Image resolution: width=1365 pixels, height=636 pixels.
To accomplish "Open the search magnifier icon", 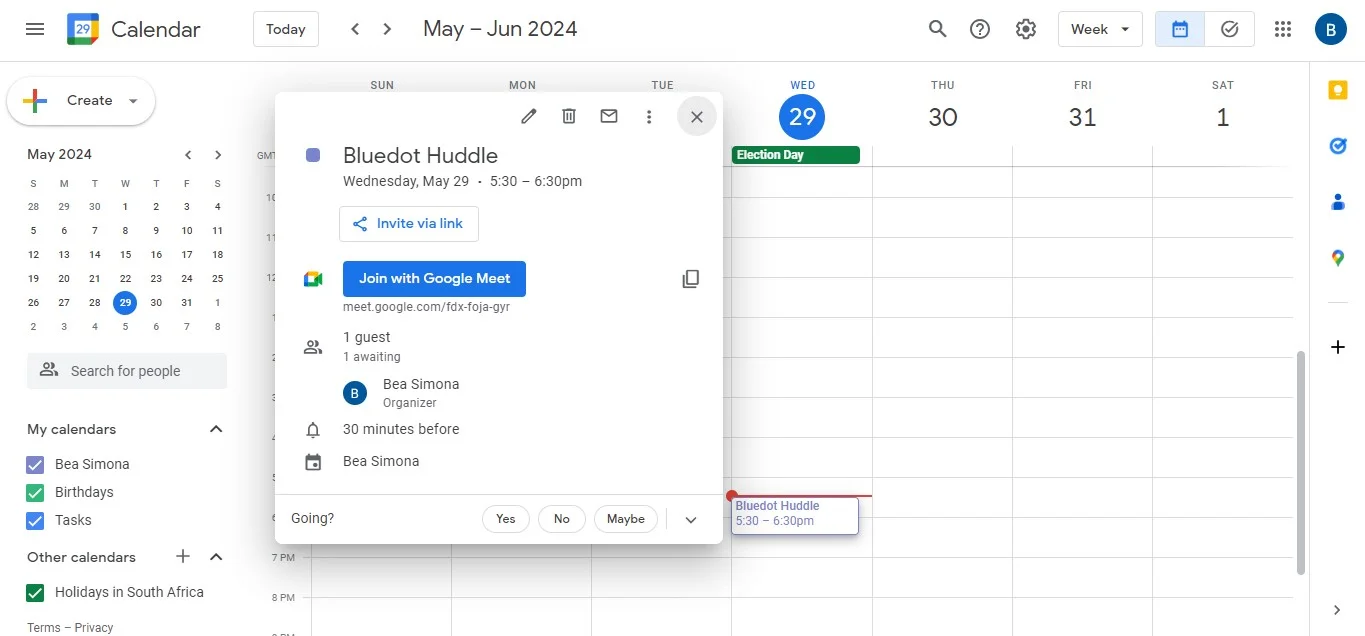I will [937, 29].
